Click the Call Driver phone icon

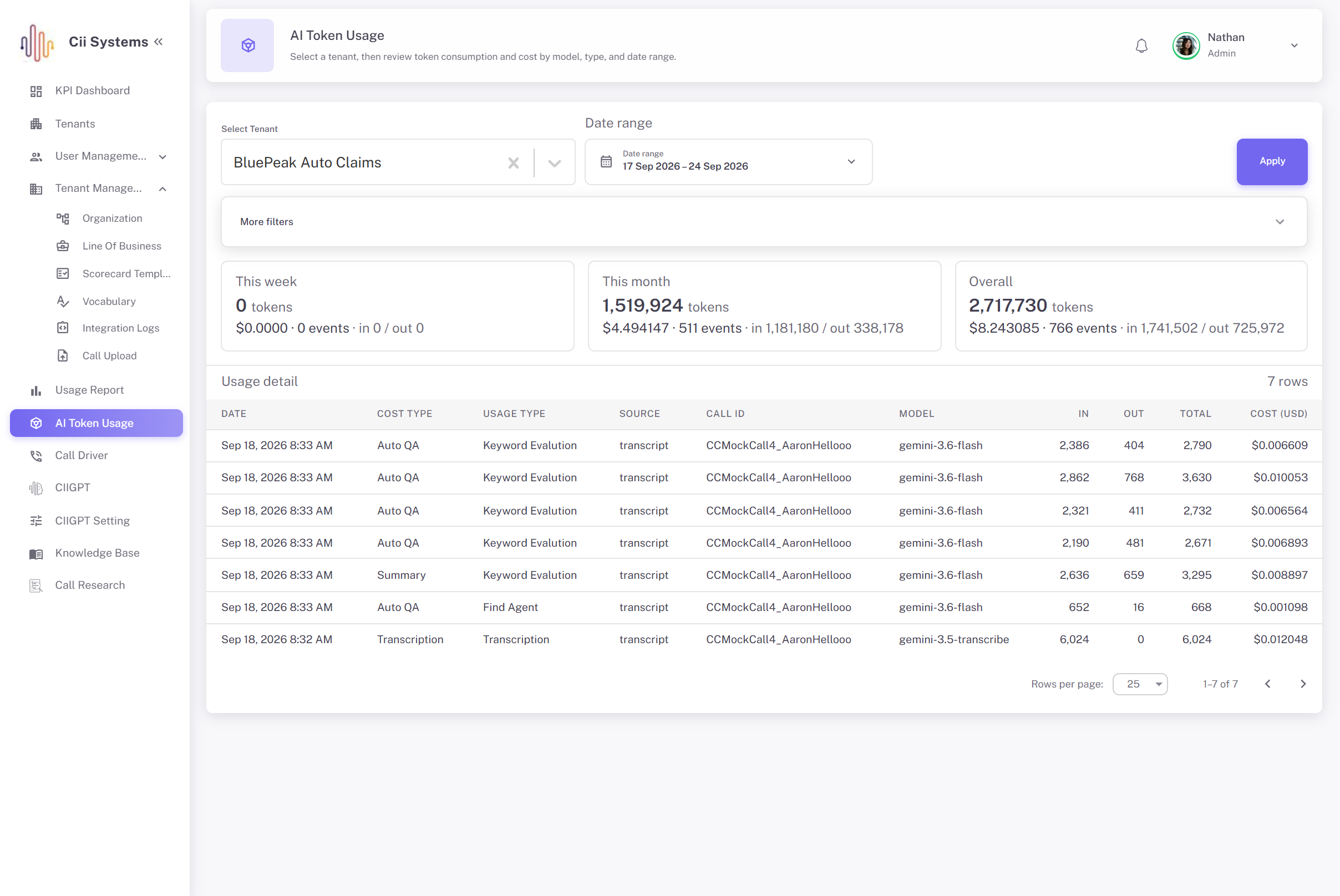click(x=36, y=455)
